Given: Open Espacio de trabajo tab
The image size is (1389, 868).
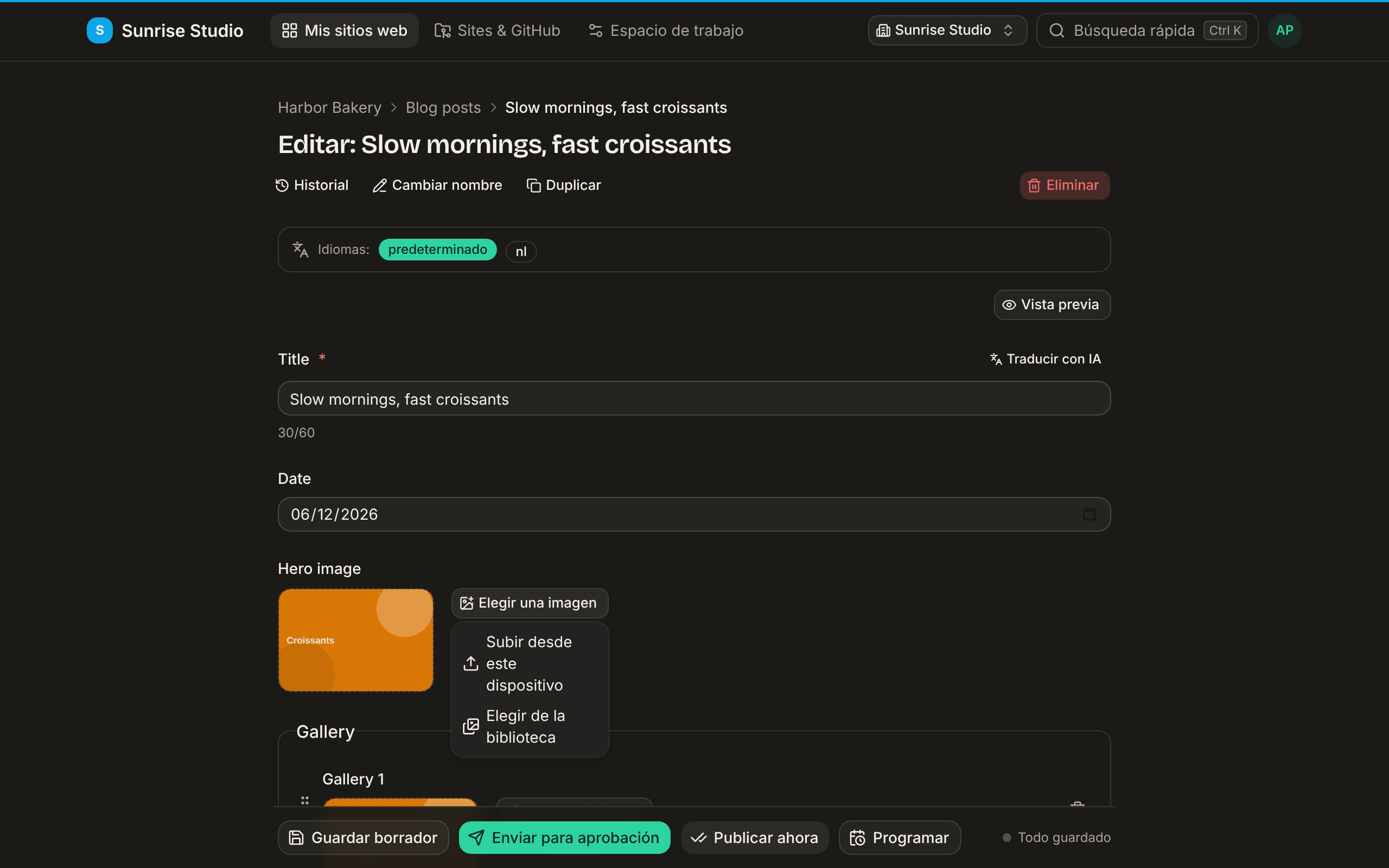Looking at the screenshot, I should (x=666, y=30).
